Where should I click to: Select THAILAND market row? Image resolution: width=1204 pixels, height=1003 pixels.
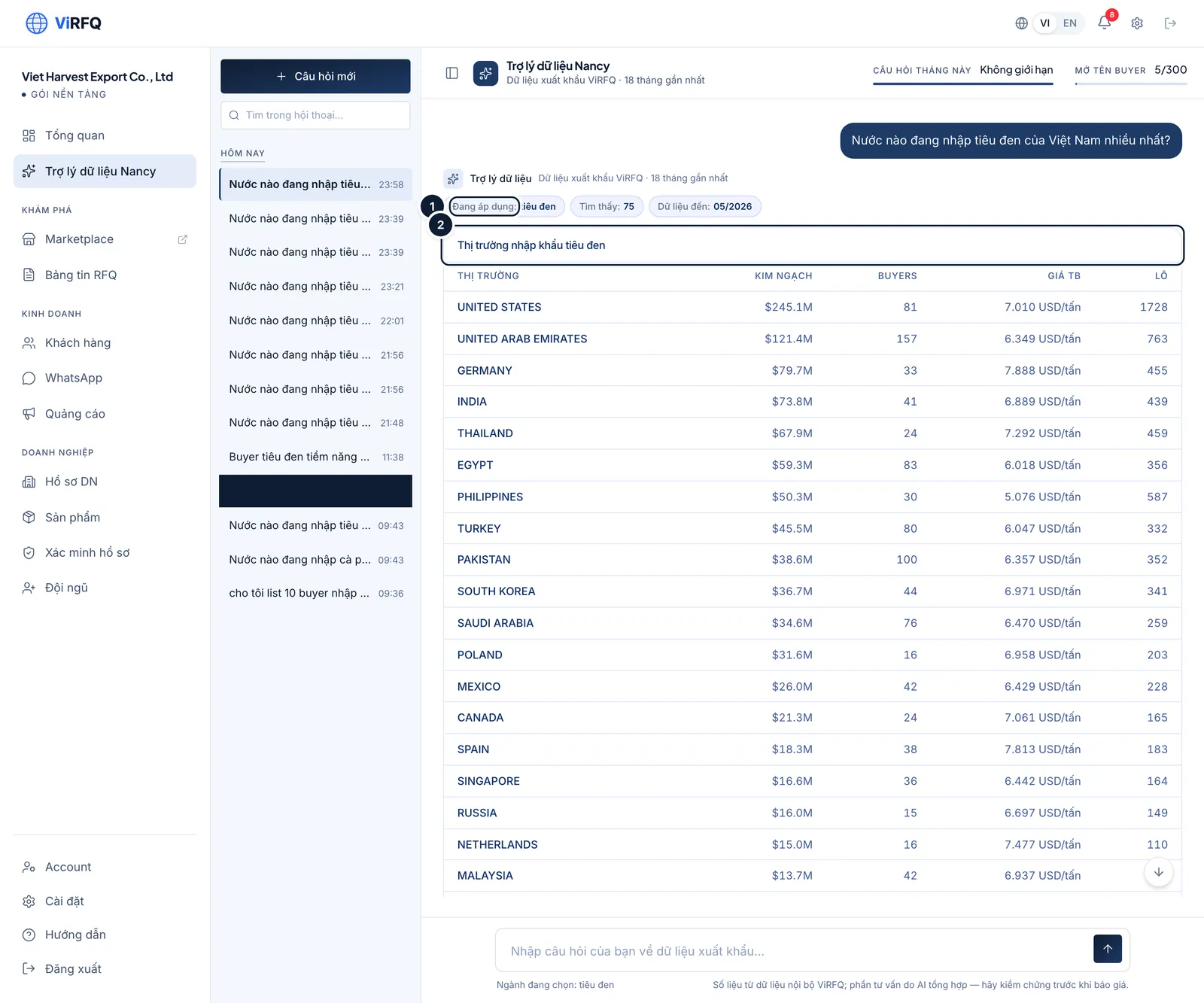coord(812,433)
